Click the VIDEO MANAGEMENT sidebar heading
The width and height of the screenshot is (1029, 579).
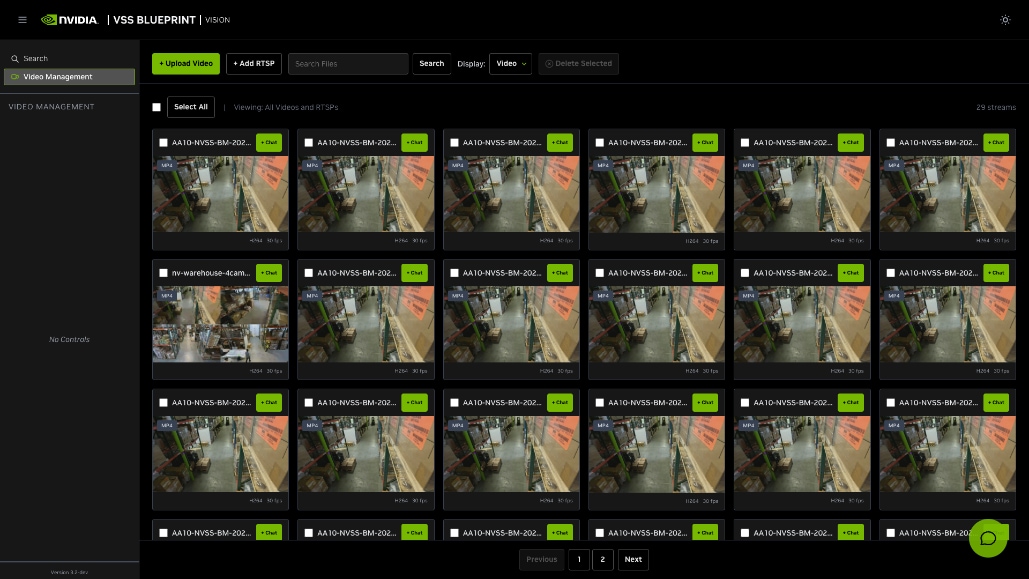click(51, 106)
